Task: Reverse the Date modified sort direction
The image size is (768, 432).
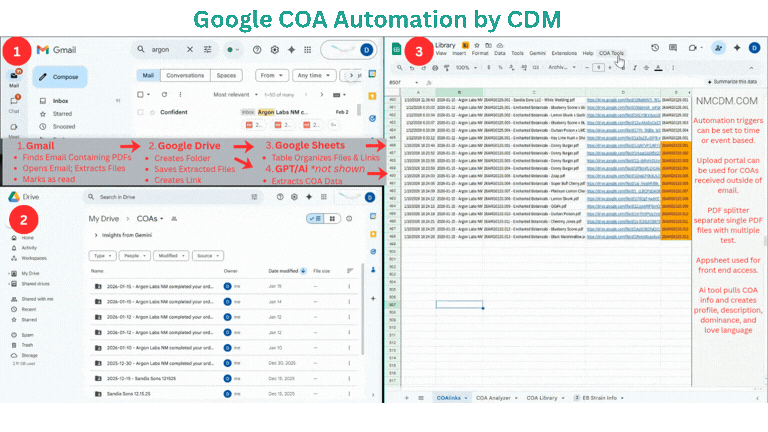Action: tap(303, 271)
